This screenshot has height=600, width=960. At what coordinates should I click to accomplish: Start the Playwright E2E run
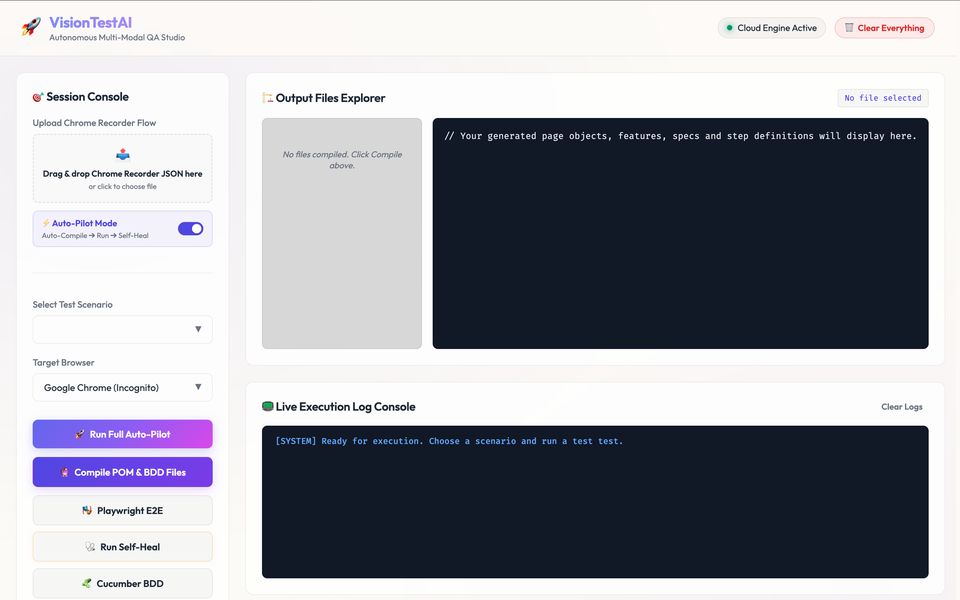[122, 510]
